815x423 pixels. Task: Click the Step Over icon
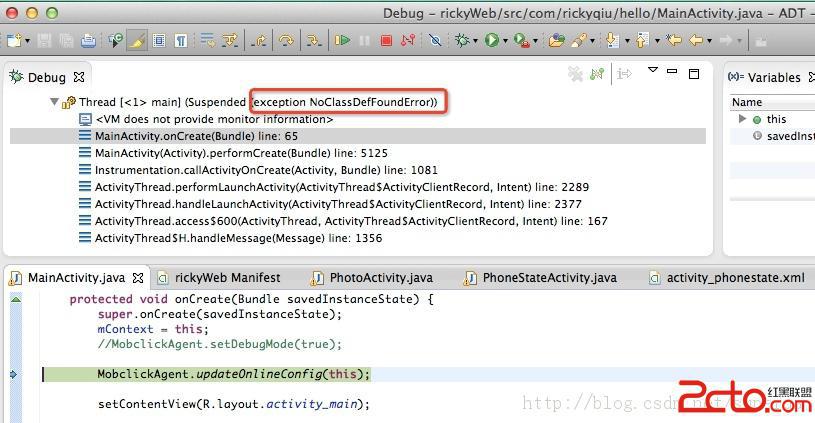[x=286, y=40]
